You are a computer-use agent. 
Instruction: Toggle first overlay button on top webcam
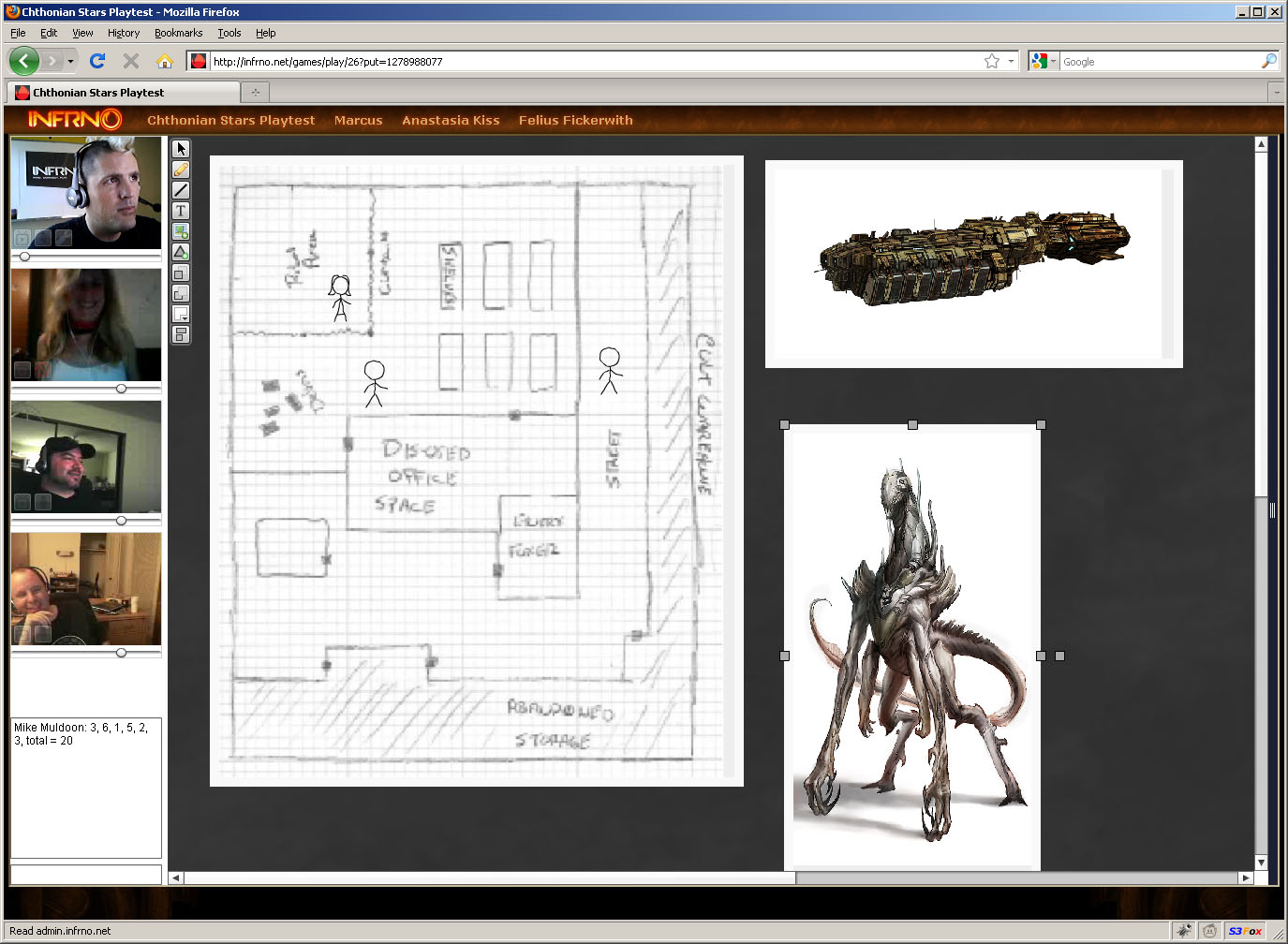tap(22, 238)
